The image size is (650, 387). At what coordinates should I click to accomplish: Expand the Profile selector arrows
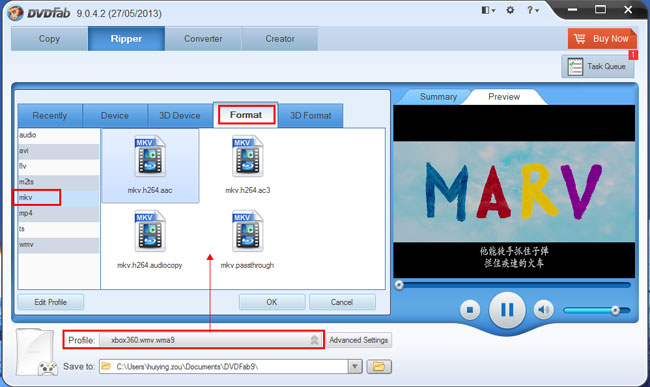(315, 340)
